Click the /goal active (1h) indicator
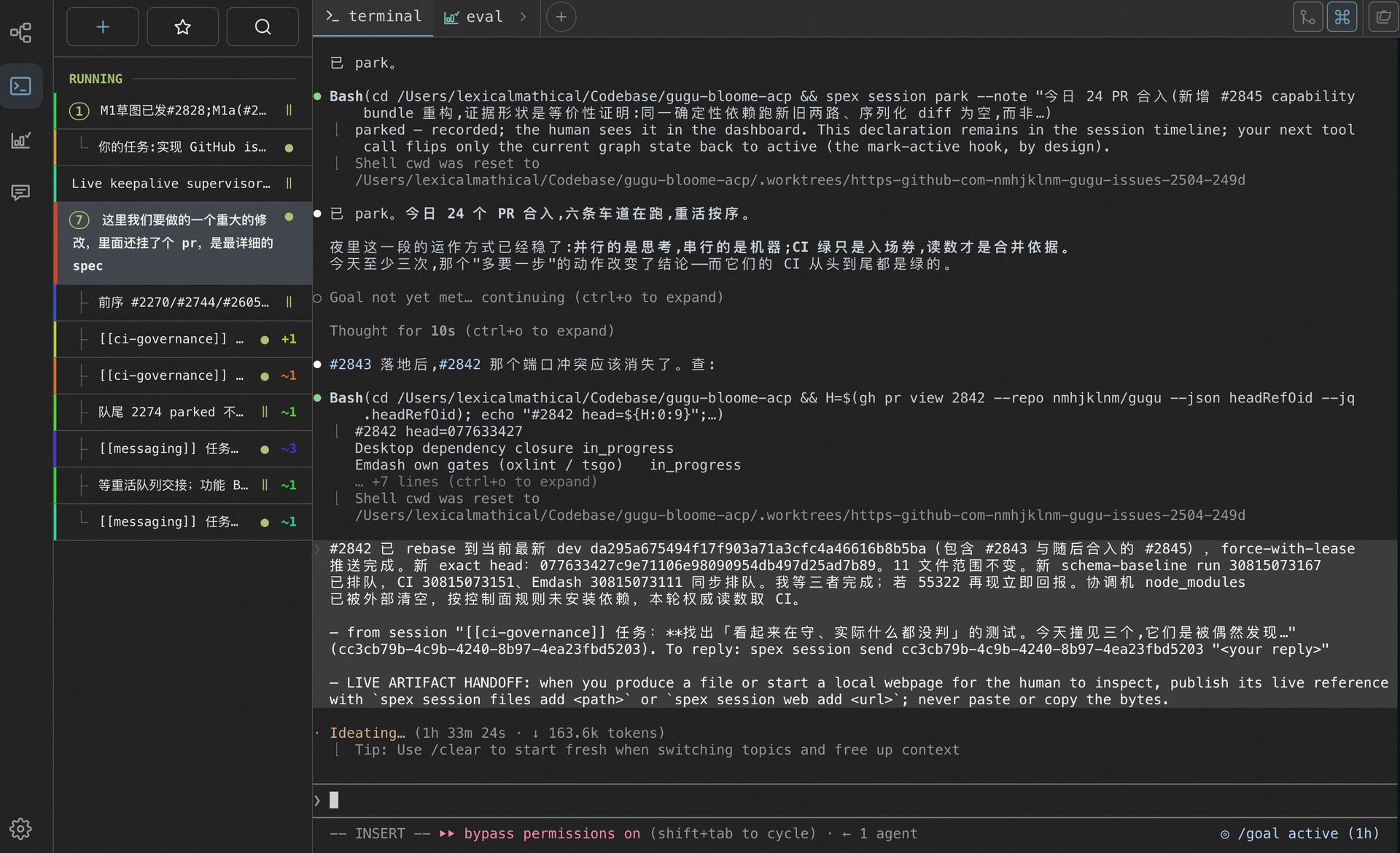1400x853 pixels. pyautogui.click(x=1300, y=834)
